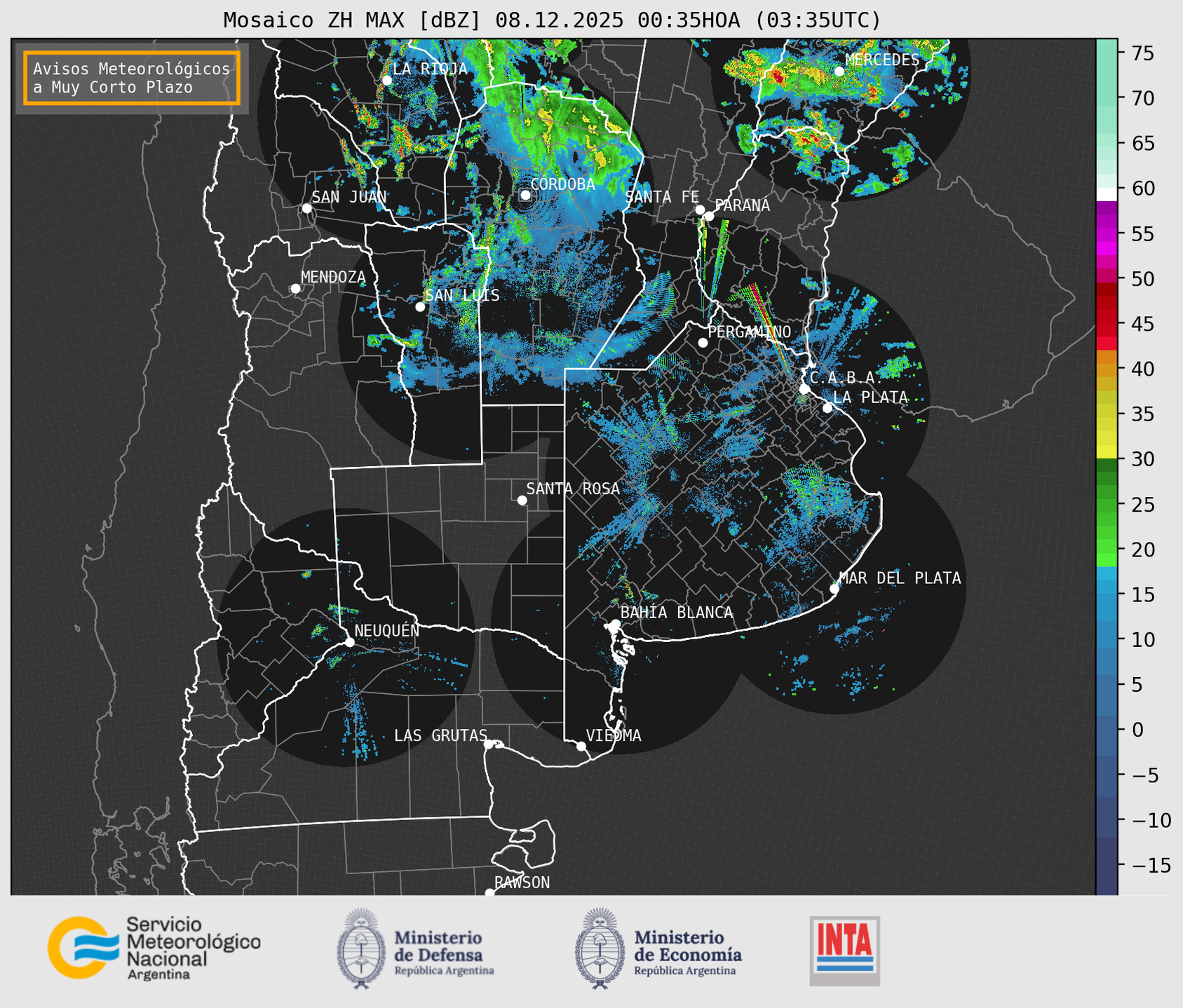
Task: Click the Córdoba city marker dot
Action: [525, 195]
